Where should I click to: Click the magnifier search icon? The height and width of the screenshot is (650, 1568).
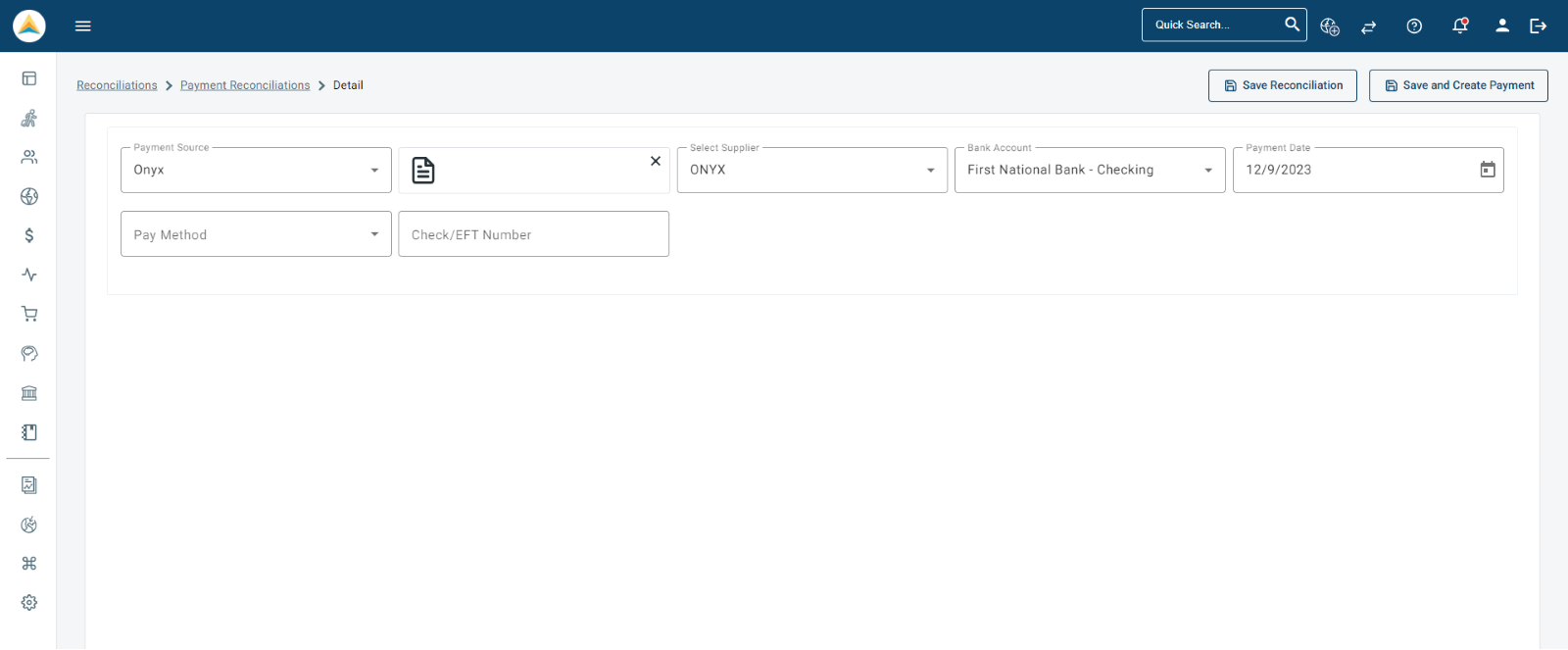(x=1292, y=25)
